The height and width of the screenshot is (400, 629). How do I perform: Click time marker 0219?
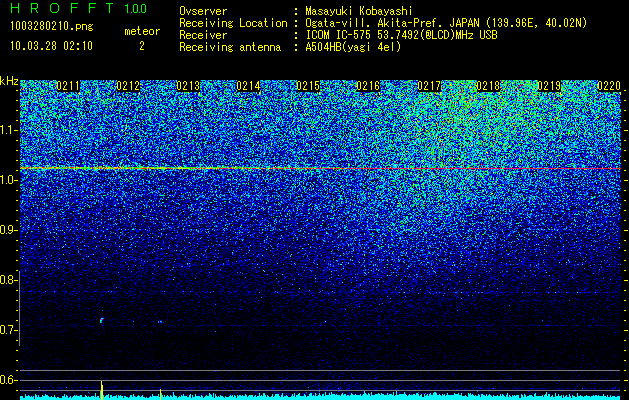549,86
